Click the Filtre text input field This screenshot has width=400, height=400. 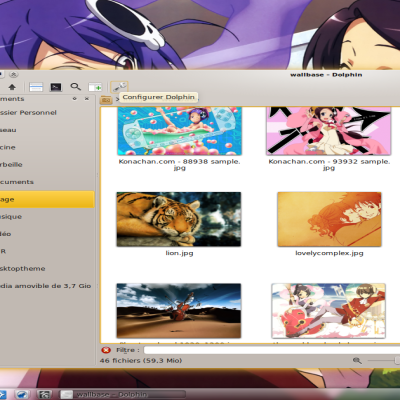(x=272, y=350)
